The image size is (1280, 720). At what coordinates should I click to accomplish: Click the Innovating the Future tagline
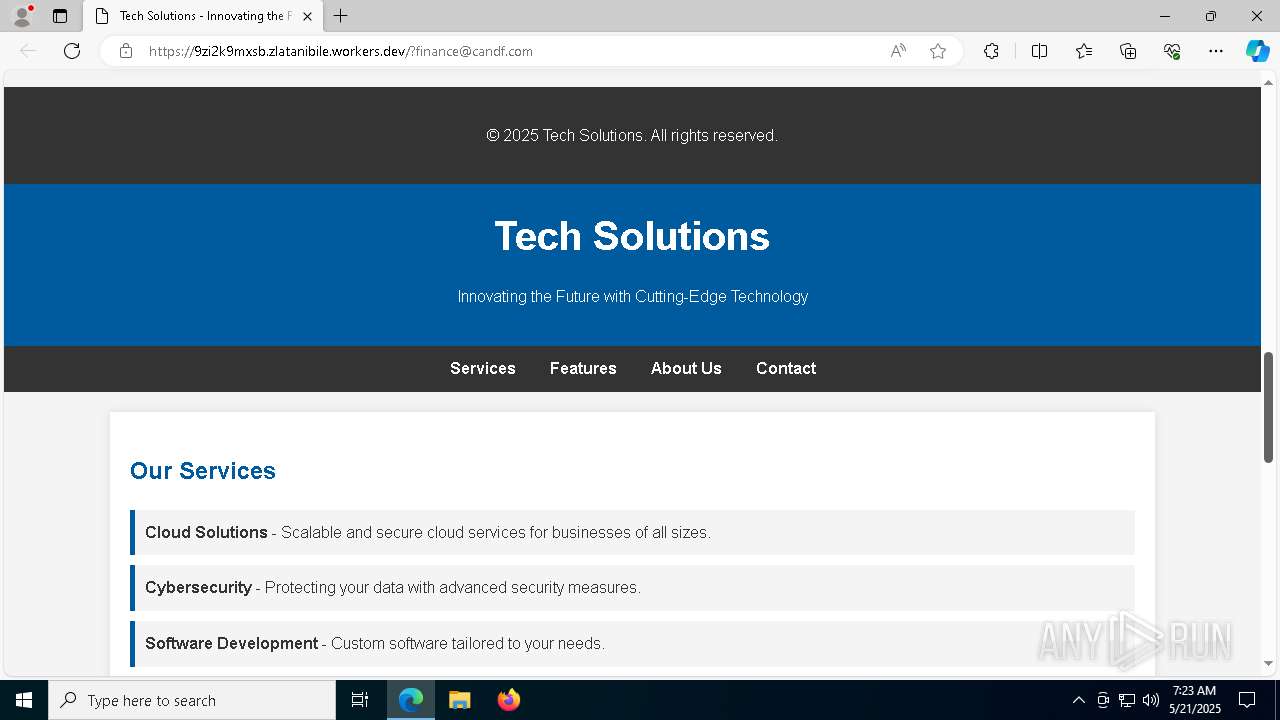click(633, 296)
